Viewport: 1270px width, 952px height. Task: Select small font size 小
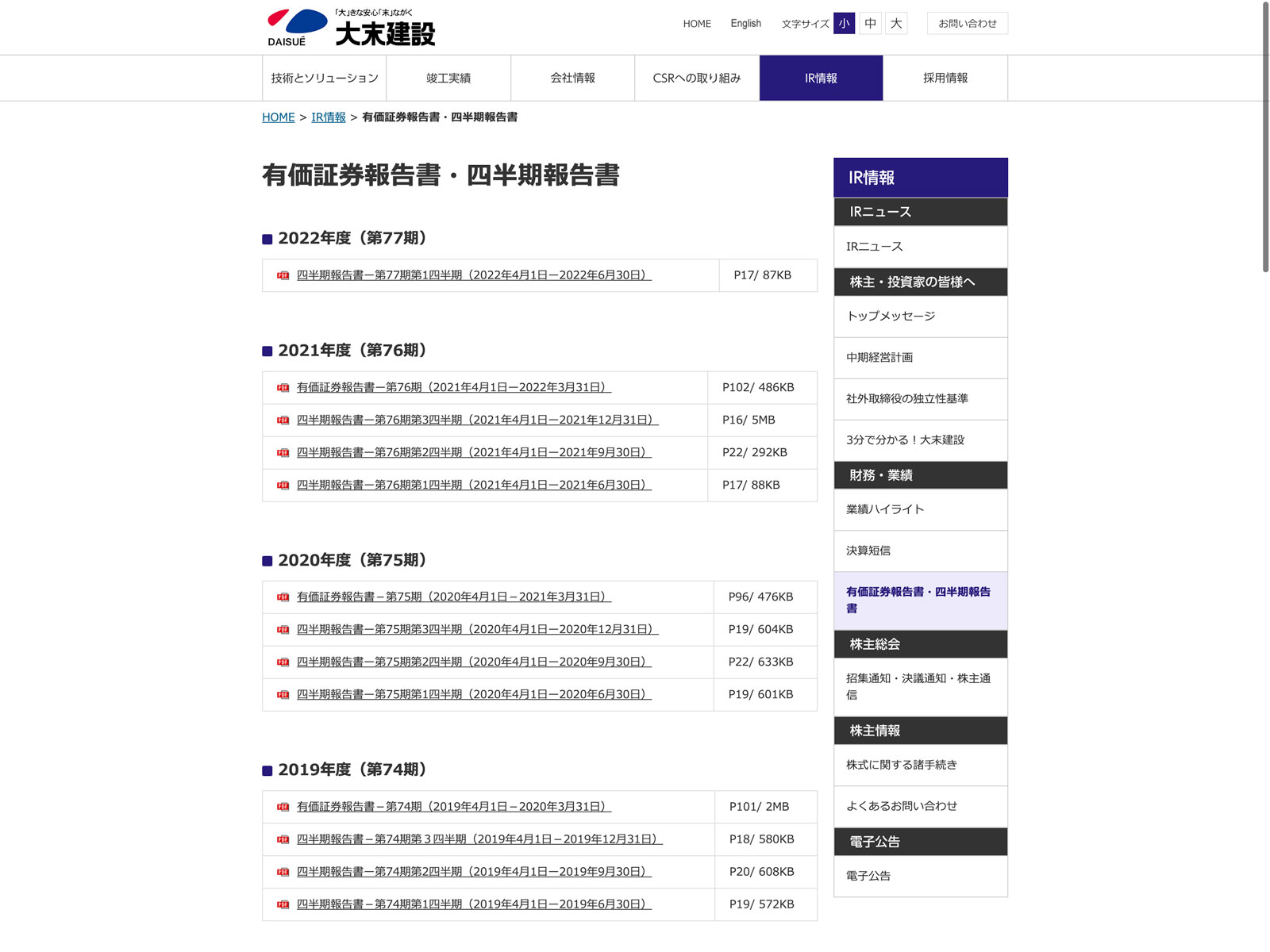pyautogui.click(x=844, y=23)
